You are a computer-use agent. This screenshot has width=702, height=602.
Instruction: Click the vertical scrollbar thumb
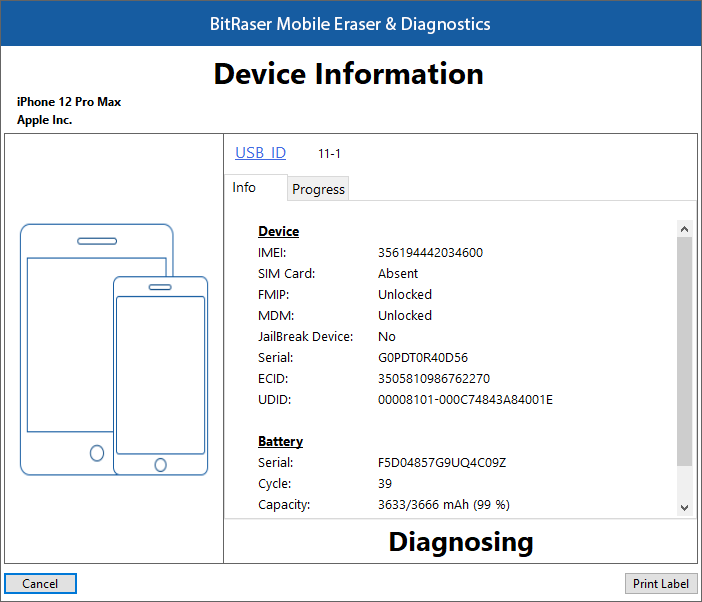point(684,351)
